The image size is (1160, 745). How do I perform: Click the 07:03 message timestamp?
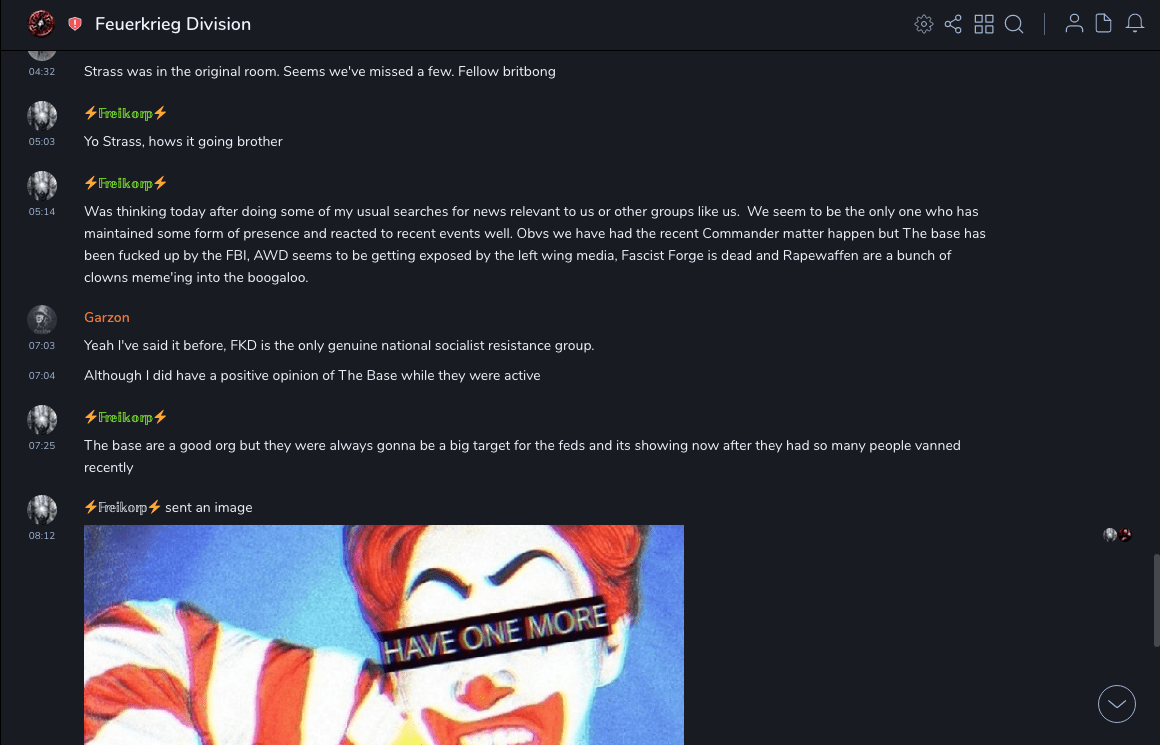(x=41, y=345)
